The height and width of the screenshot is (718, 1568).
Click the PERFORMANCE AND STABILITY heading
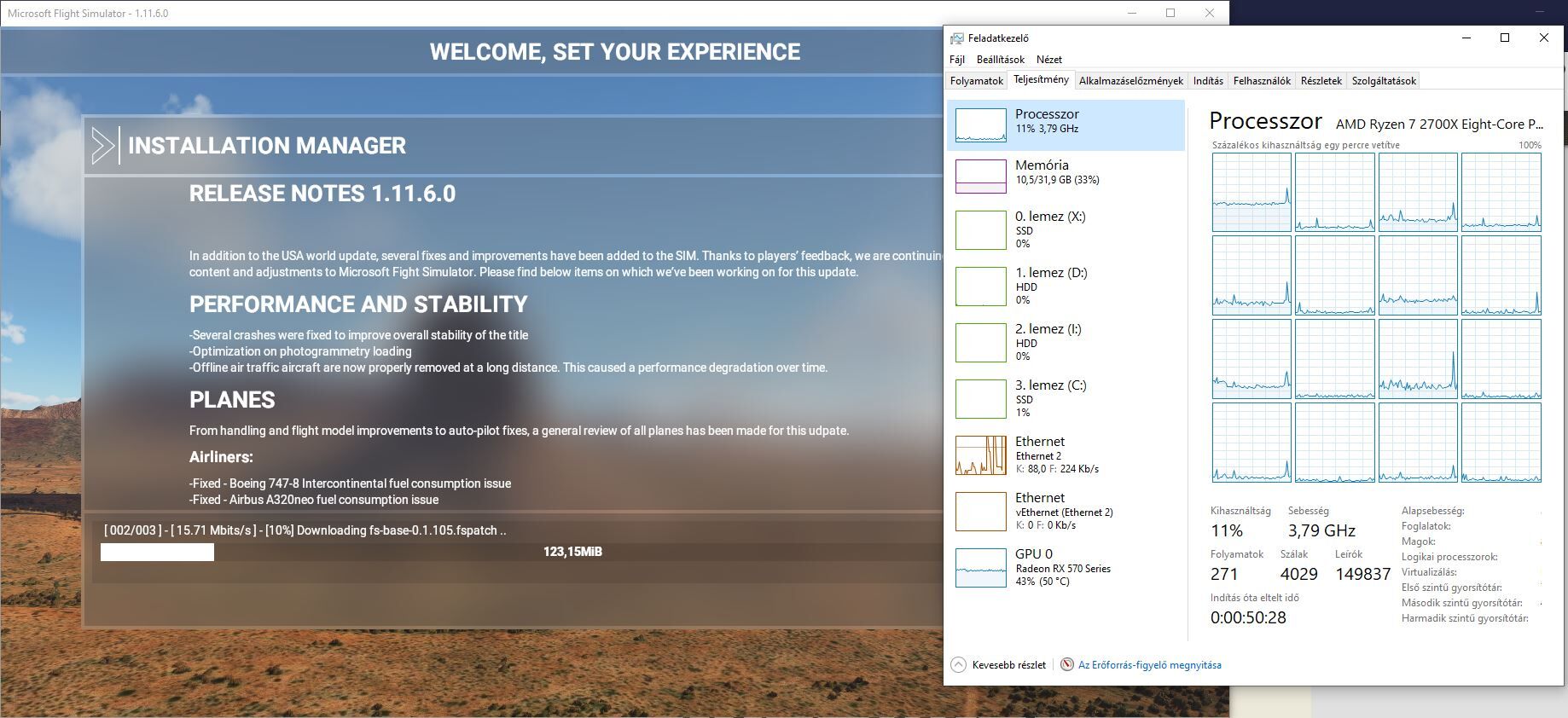358,304
